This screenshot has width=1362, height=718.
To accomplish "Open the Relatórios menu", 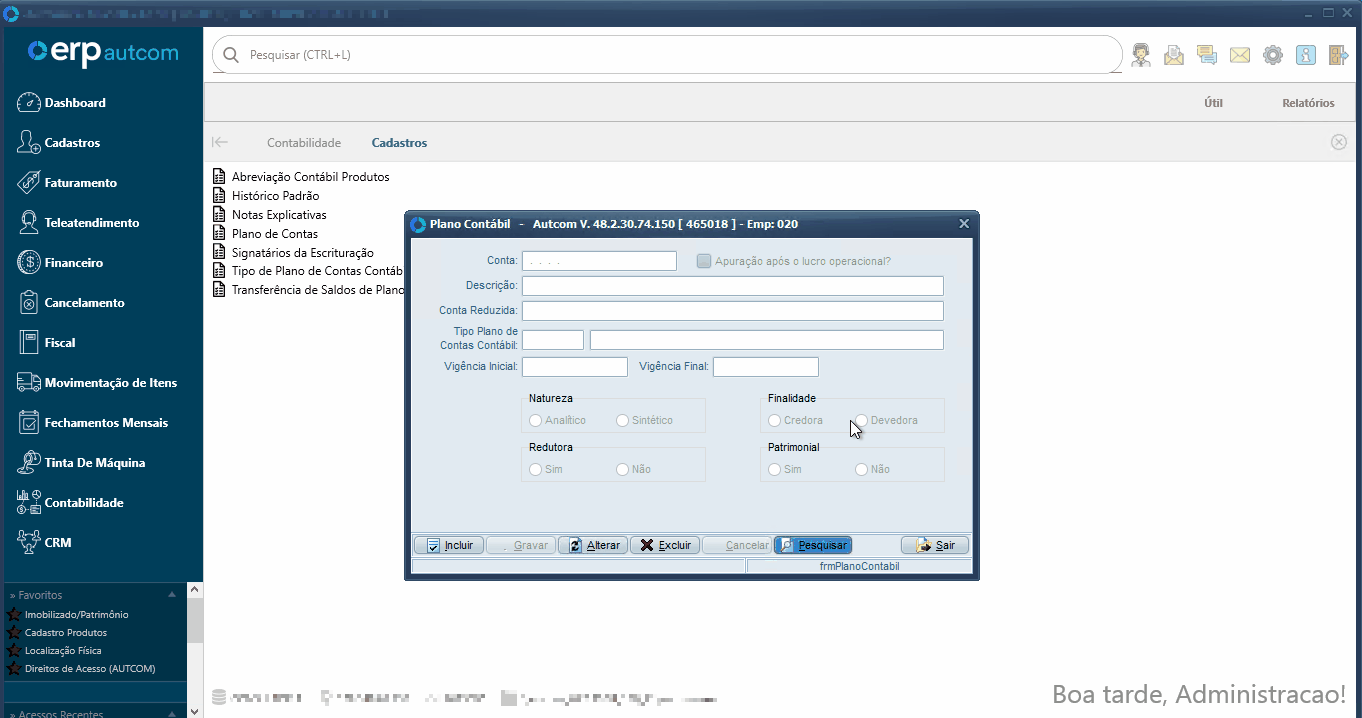I will pyautogui.click(x=1308, y=103).
